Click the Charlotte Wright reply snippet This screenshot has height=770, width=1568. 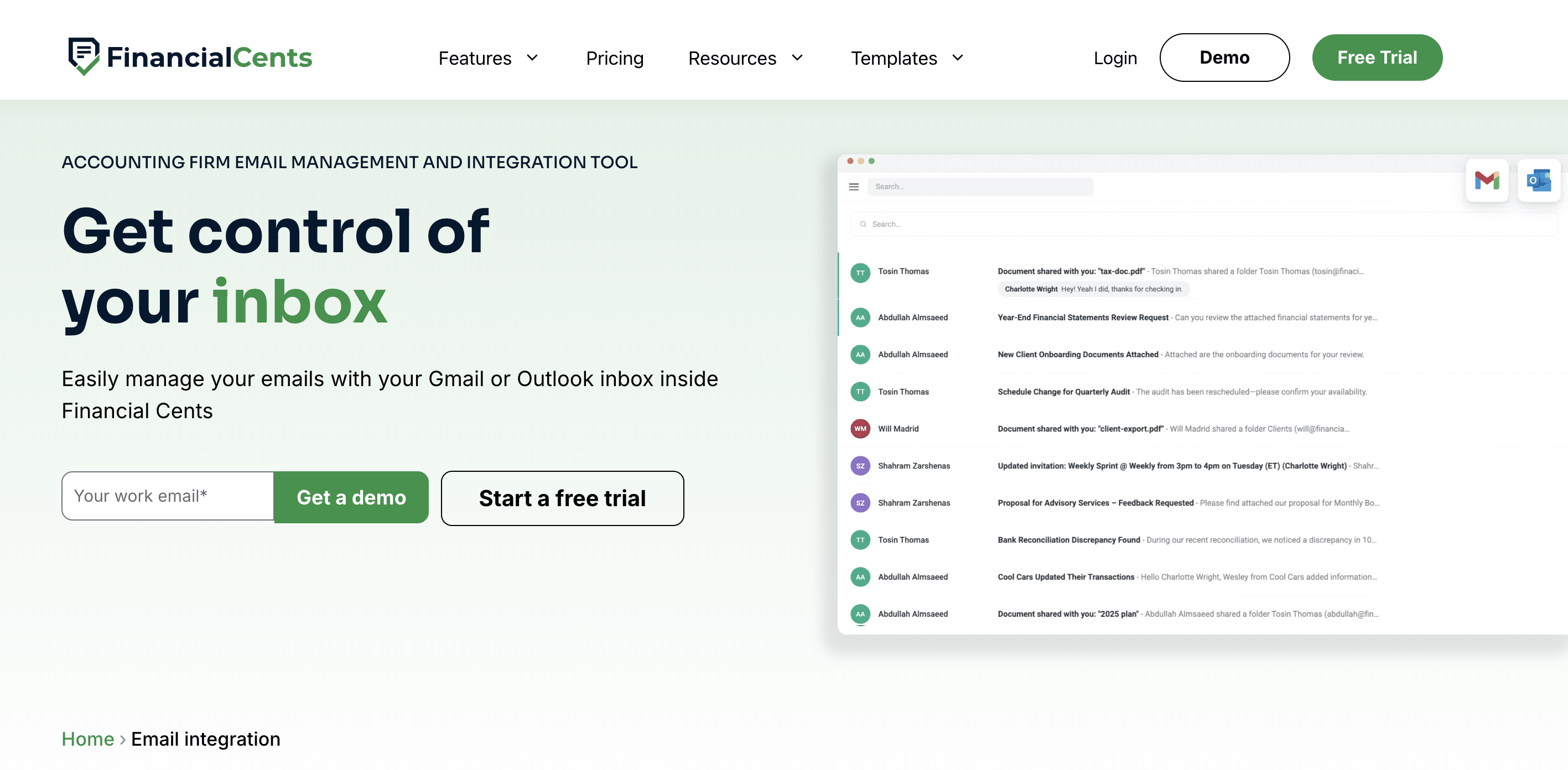click(x=1093, y=289)
